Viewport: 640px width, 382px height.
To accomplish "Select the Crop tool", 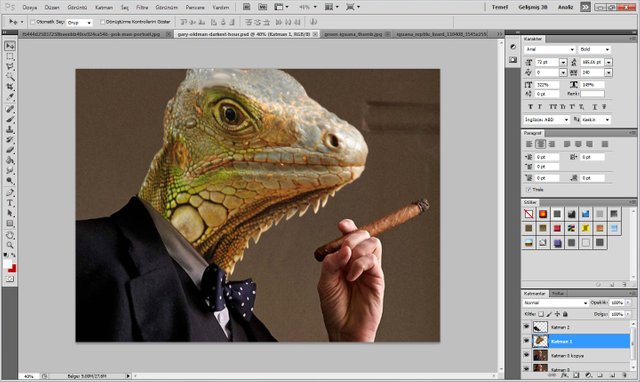I will point(10,87).
